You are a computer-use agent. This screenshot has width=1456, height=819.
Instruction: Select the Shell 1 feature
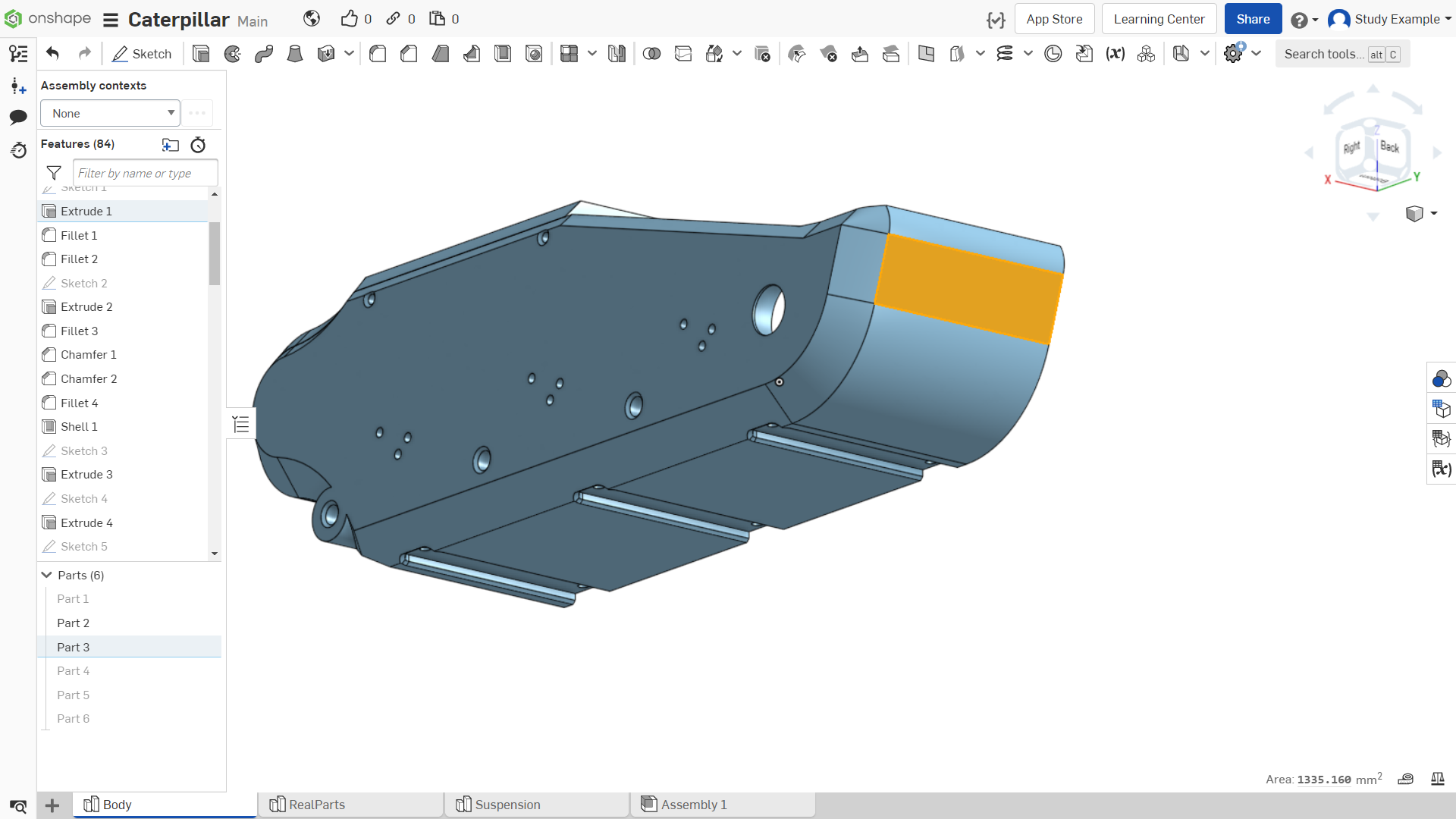click(x=122, y=426)
